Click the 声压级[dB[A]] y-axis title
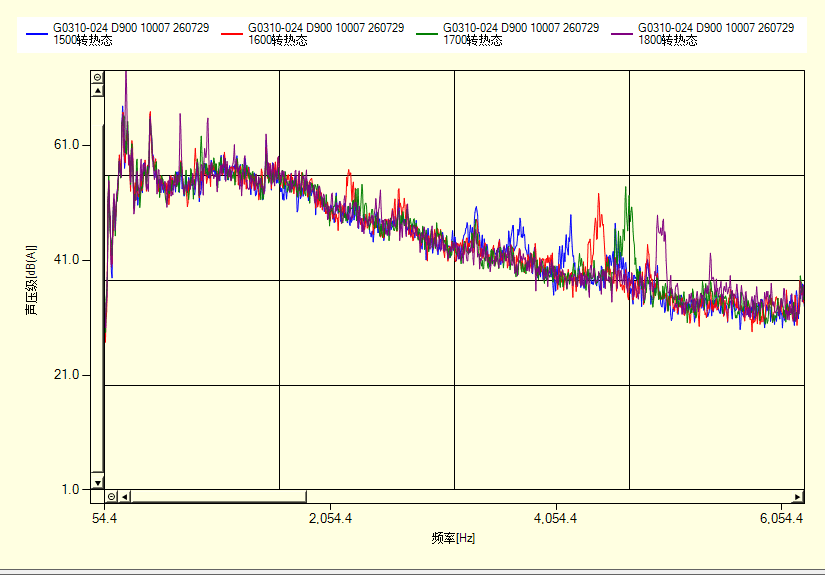 pyautogui.click(x=32, y=280)
